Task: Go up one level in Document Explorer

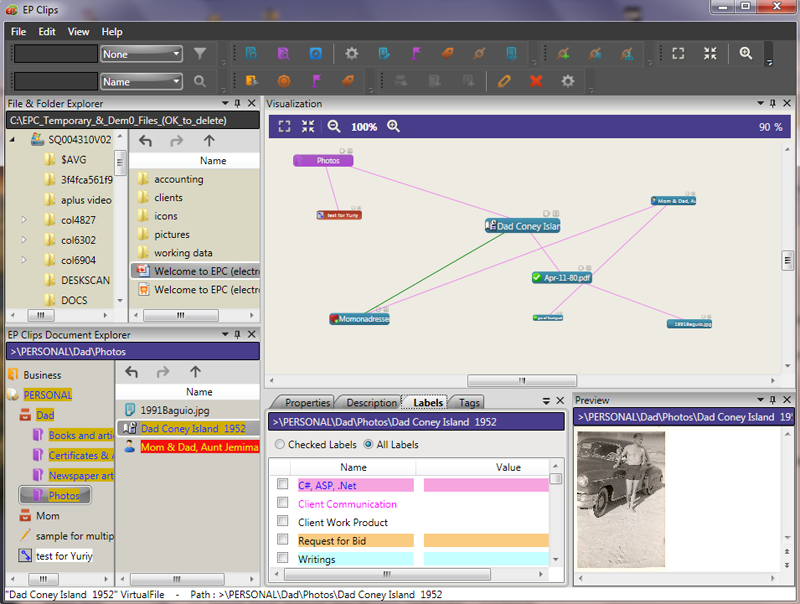Action: click(x=195, y=372)
